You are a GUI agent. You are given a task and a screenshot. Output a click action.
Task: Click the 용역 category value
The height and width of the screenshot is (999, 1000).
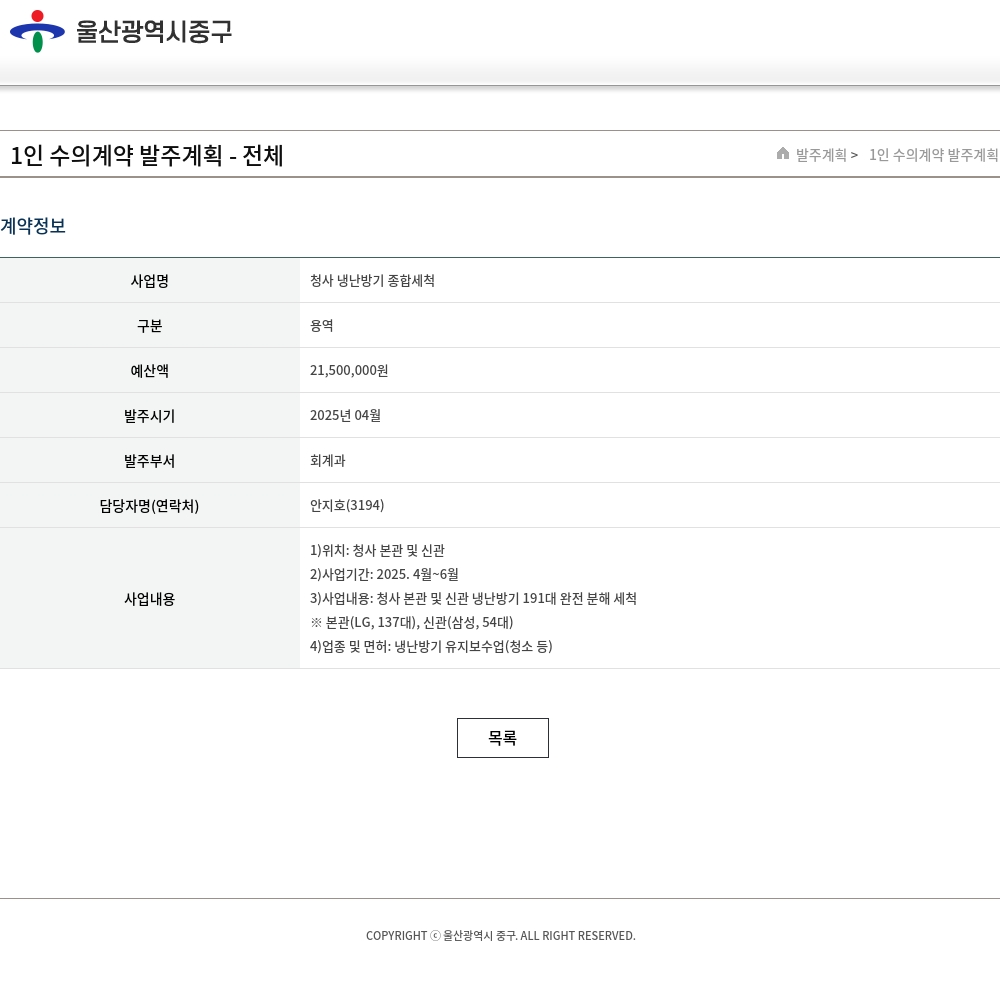click(322, 326)
